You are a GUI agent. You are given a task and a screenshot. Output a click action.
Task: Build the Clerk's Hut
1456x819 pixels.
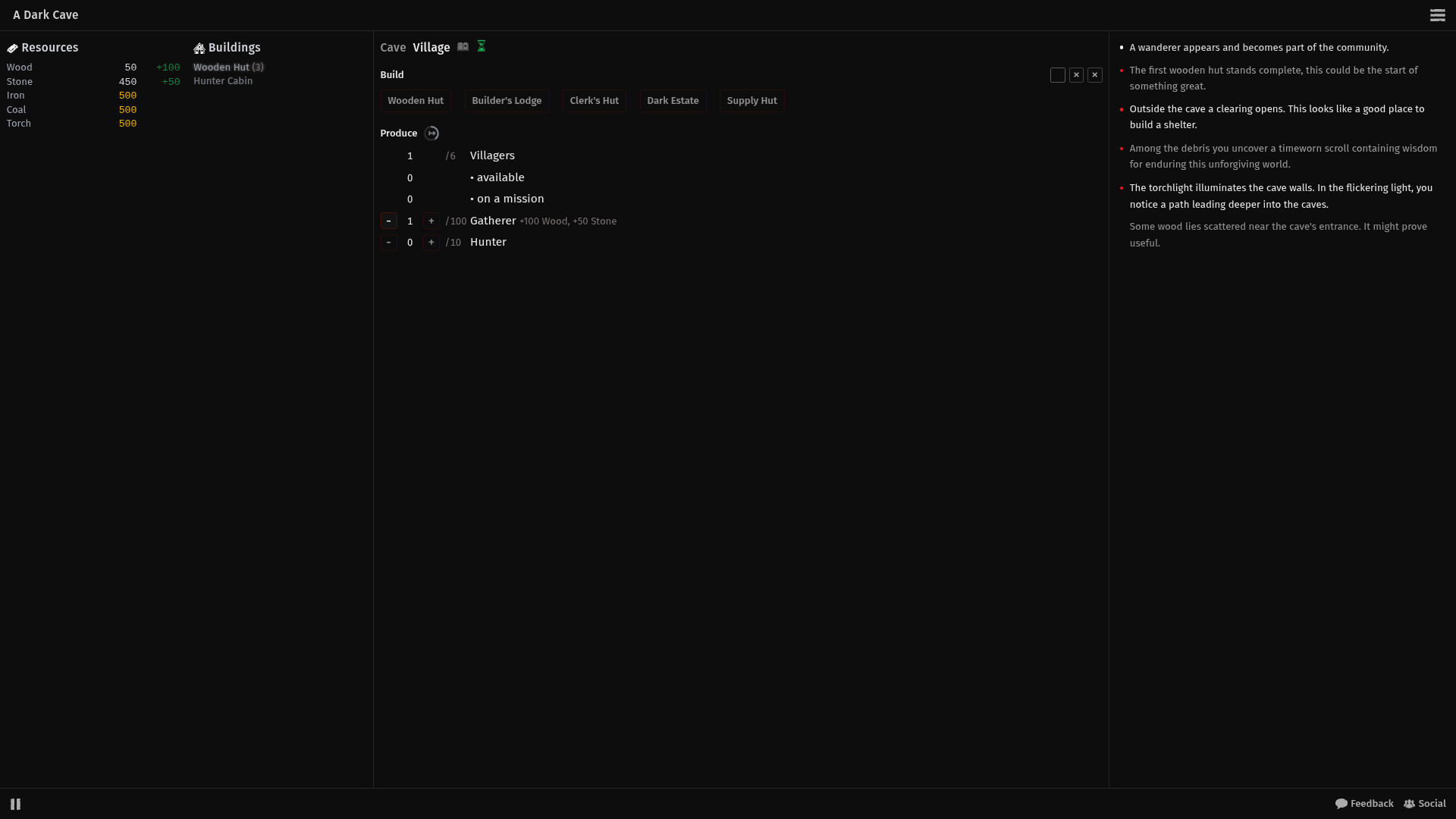pos(594,100)
